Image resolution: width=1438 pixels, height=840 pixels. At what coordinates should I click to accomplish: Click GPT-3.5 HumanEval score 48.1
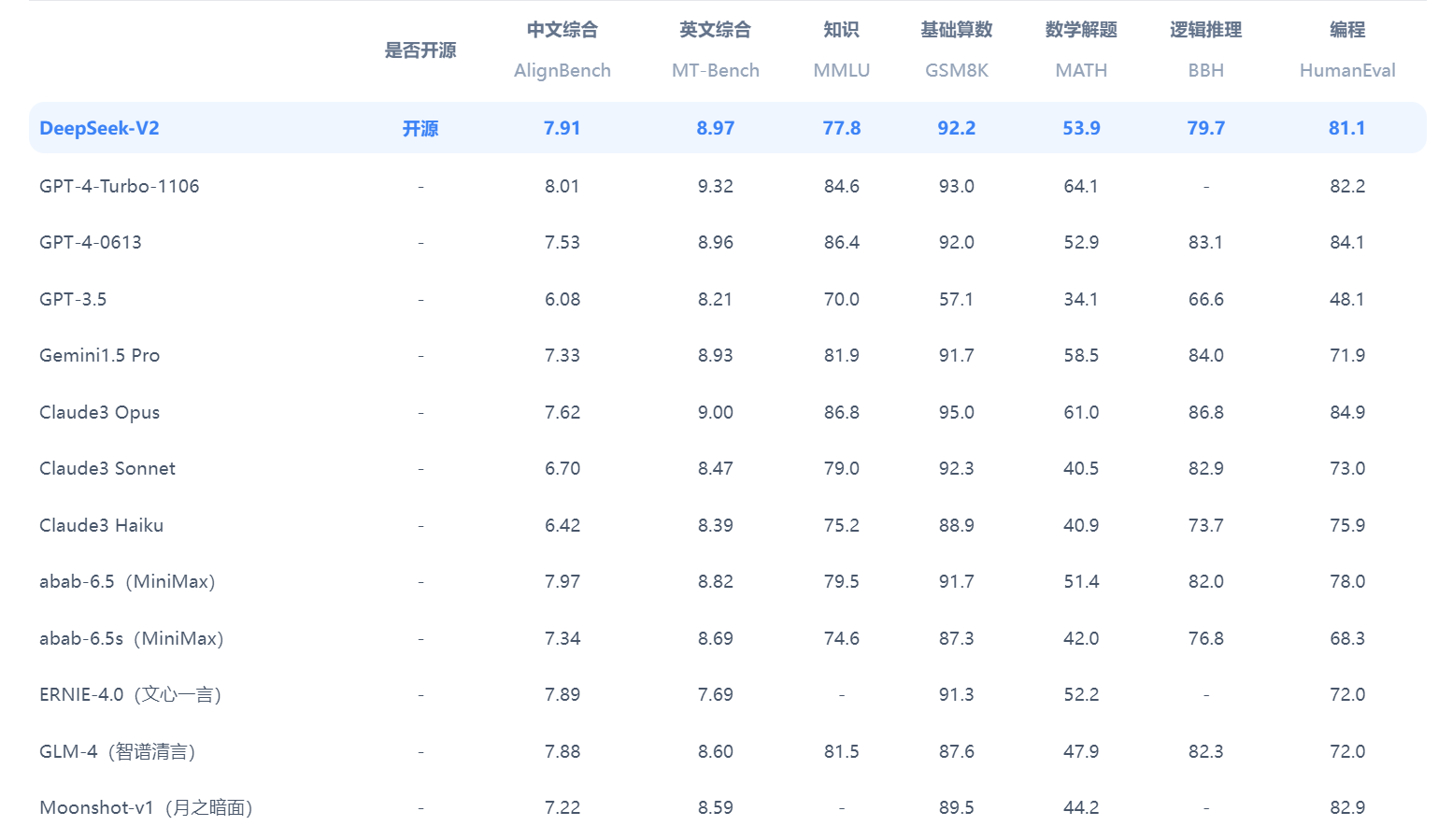[x=1347, y=299]
